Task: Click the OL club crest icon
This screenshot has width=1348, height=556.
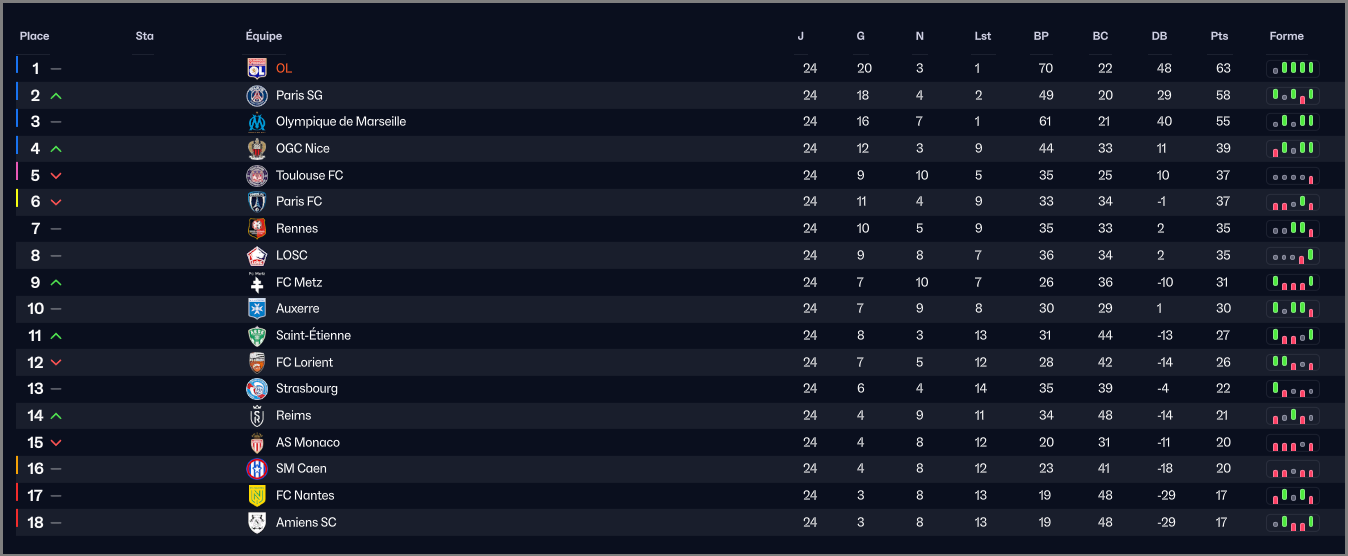Action: [x=257, y=68]
